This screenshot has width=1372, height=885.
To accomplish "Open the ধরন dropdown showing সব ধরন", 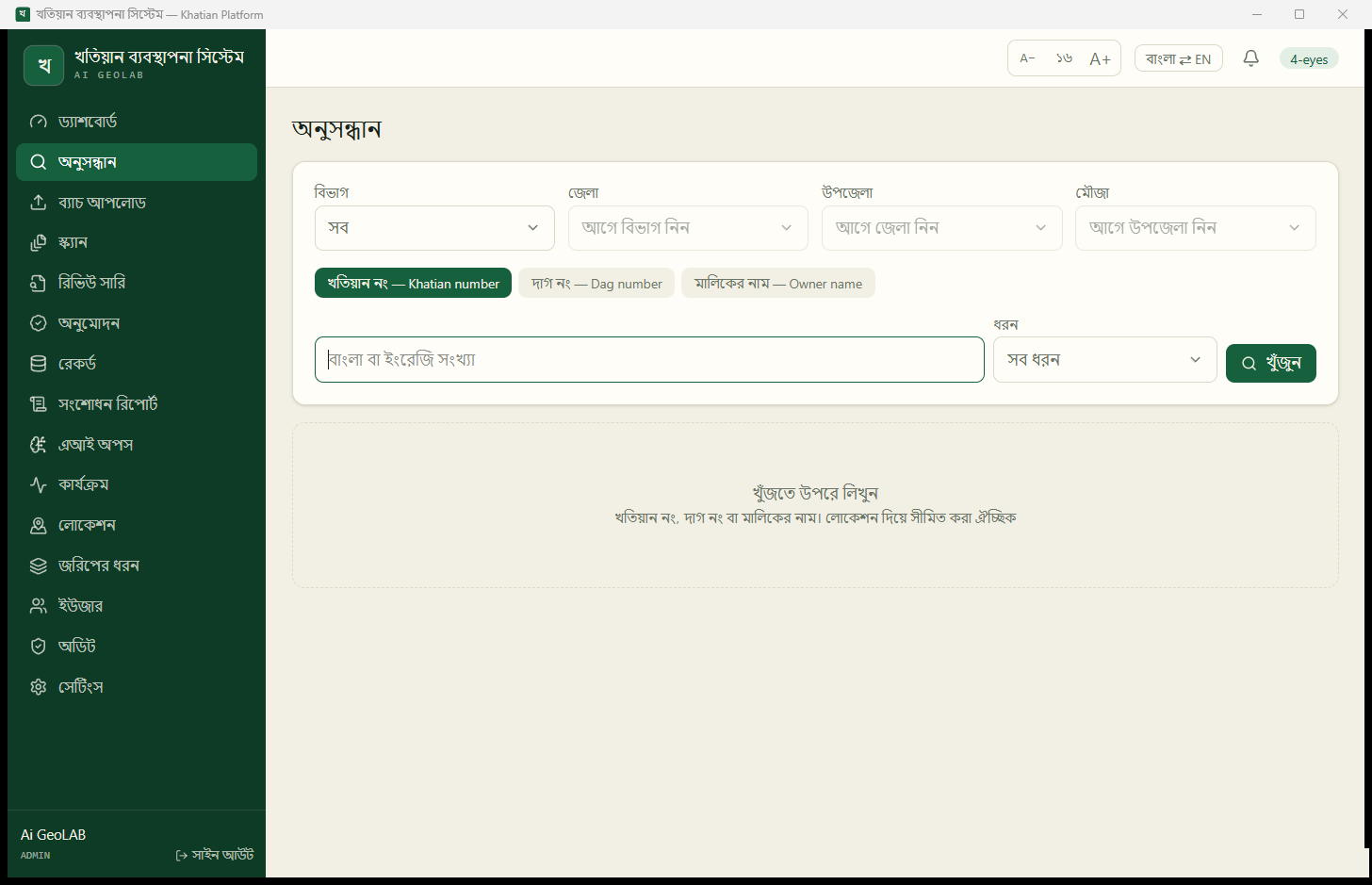I will click(1105, 360).
